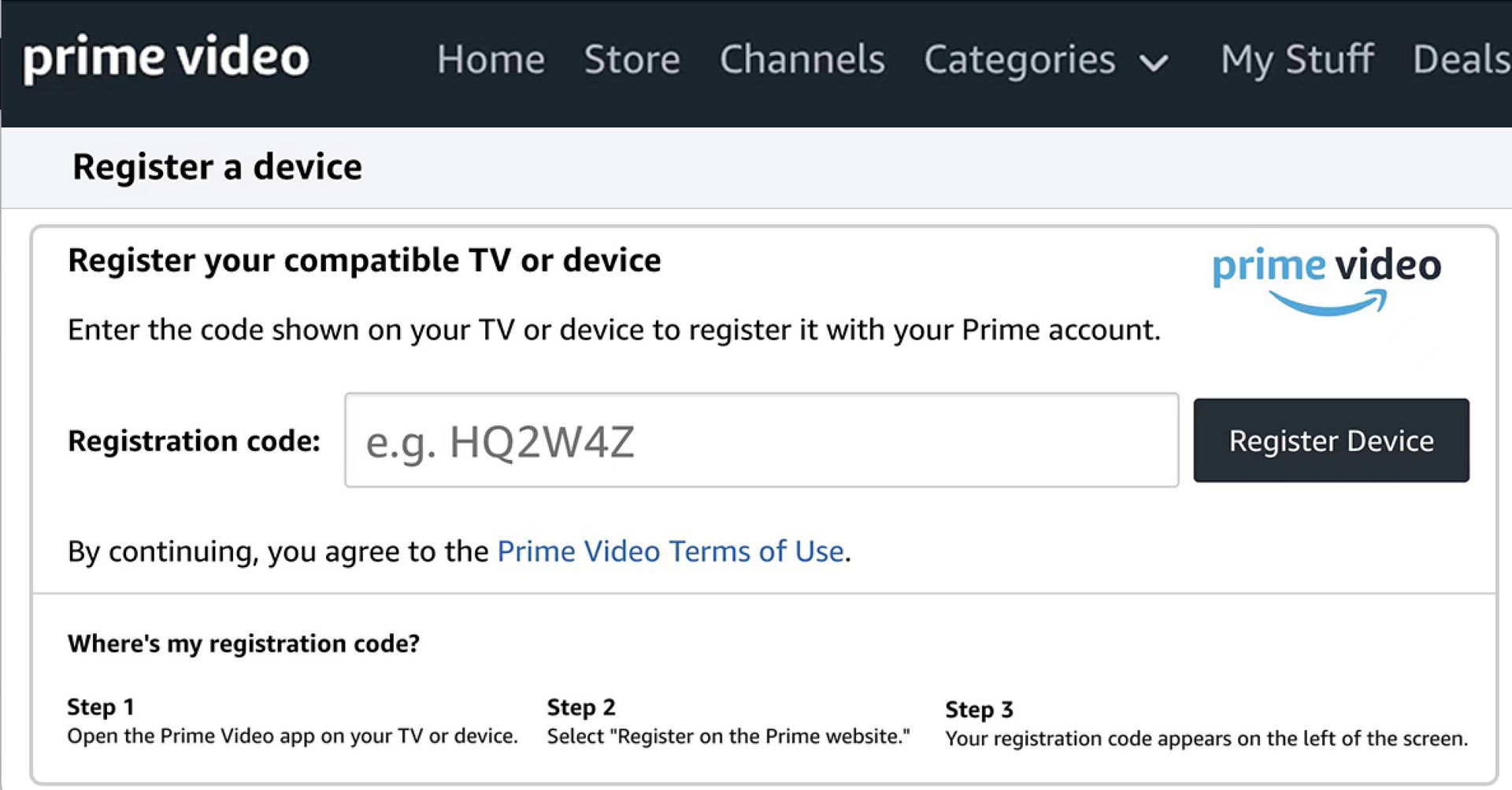Click the "Register your compatible TV or device" heading
Image resolution: width=1512 pixels, height=790 pixels.
[364, 261]
